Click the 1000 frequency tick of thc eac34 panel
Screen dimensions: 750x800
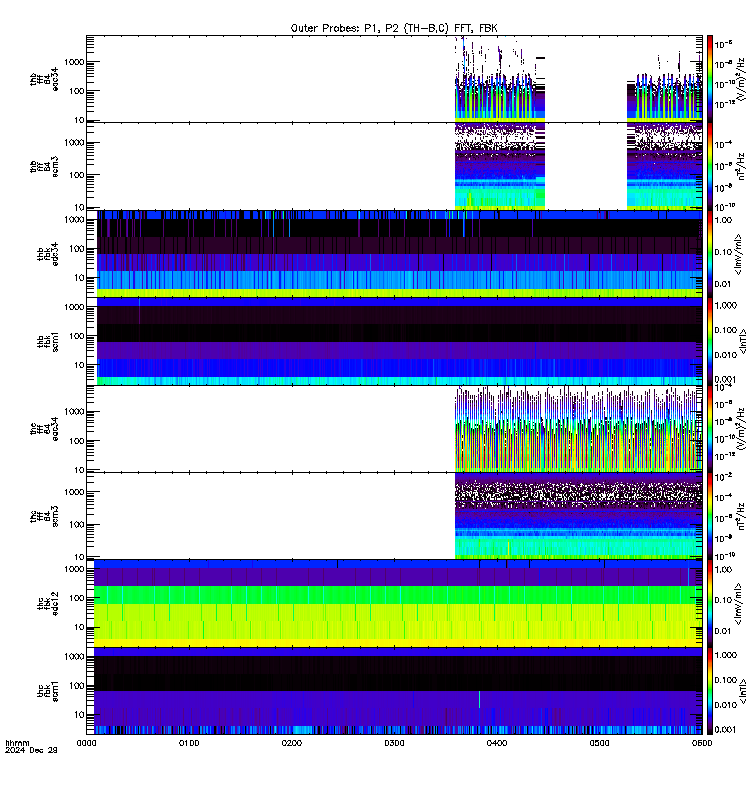(x=74, y=412)
